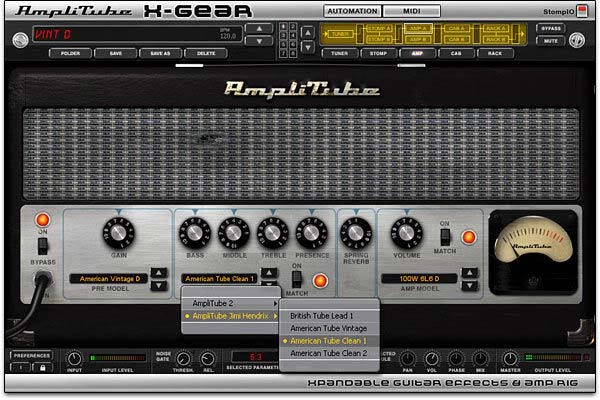Select CAB A block in signal chain
Image resolution: width=600 pixels, height=400 pixels.
[x=457, y=28]
